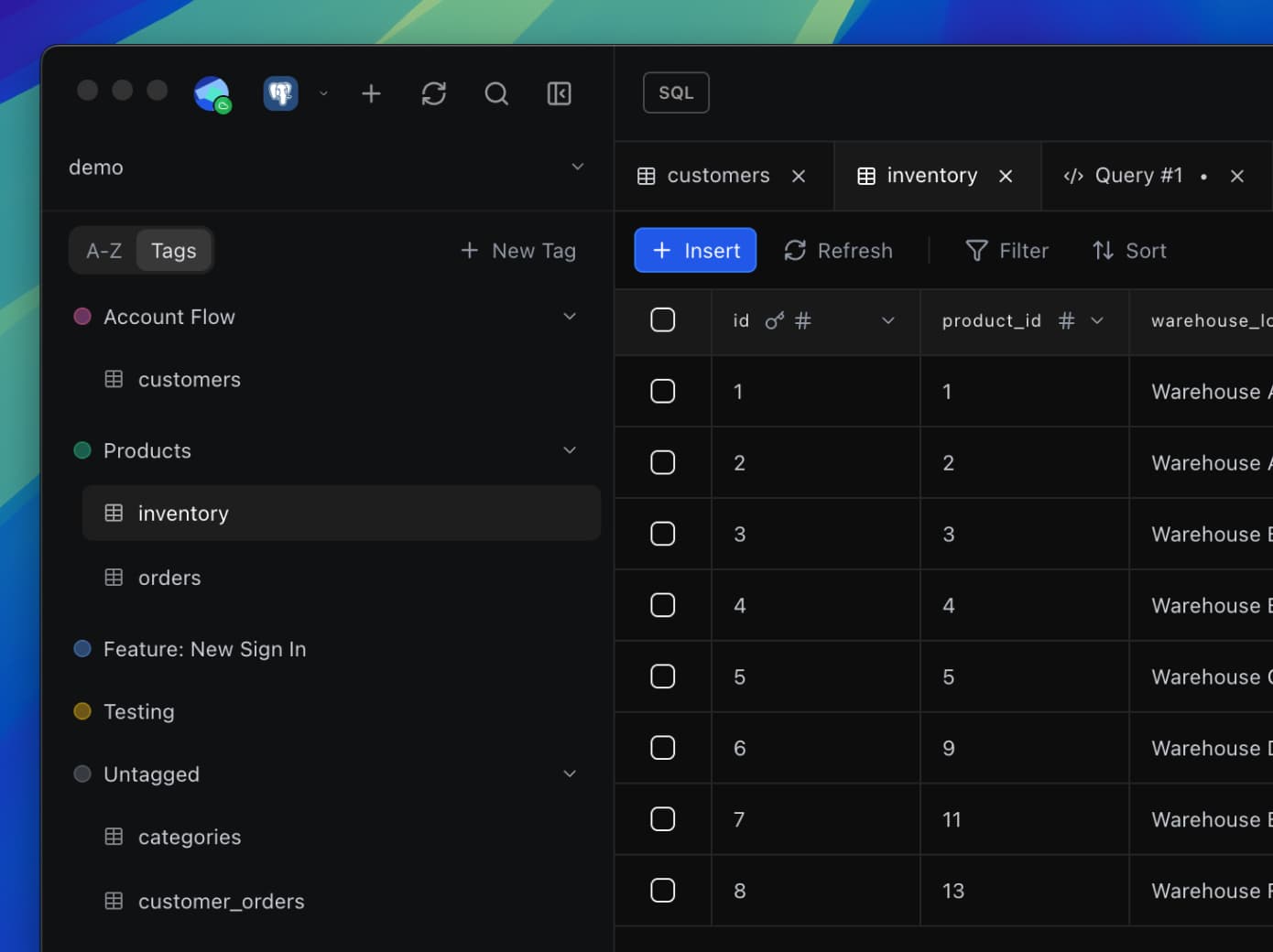Check the checkbox for row with id 3
The width and height of the screenshot is (1273, 952).
point(662,534)
